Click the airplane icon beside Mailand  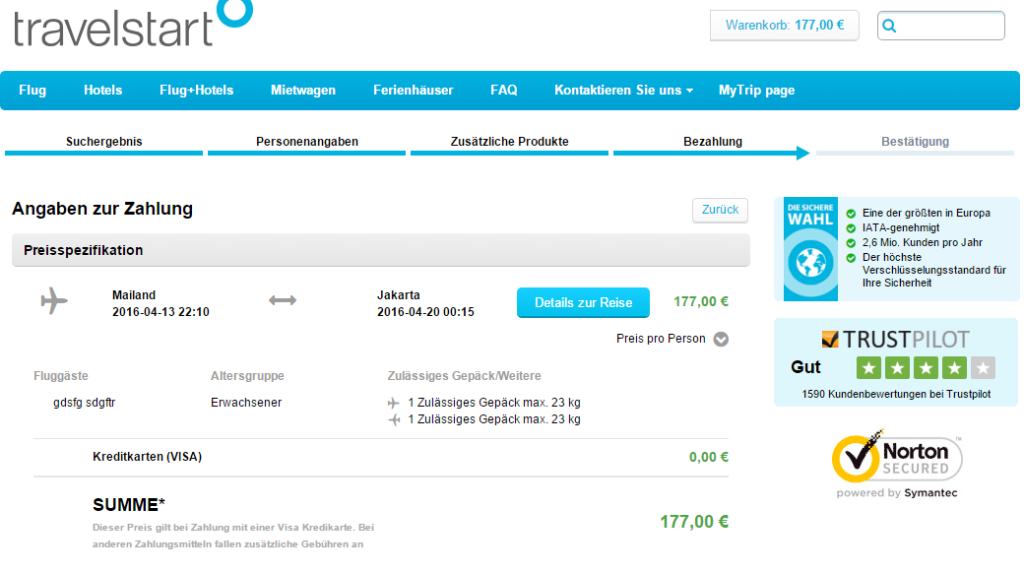(x=54, y=301)
